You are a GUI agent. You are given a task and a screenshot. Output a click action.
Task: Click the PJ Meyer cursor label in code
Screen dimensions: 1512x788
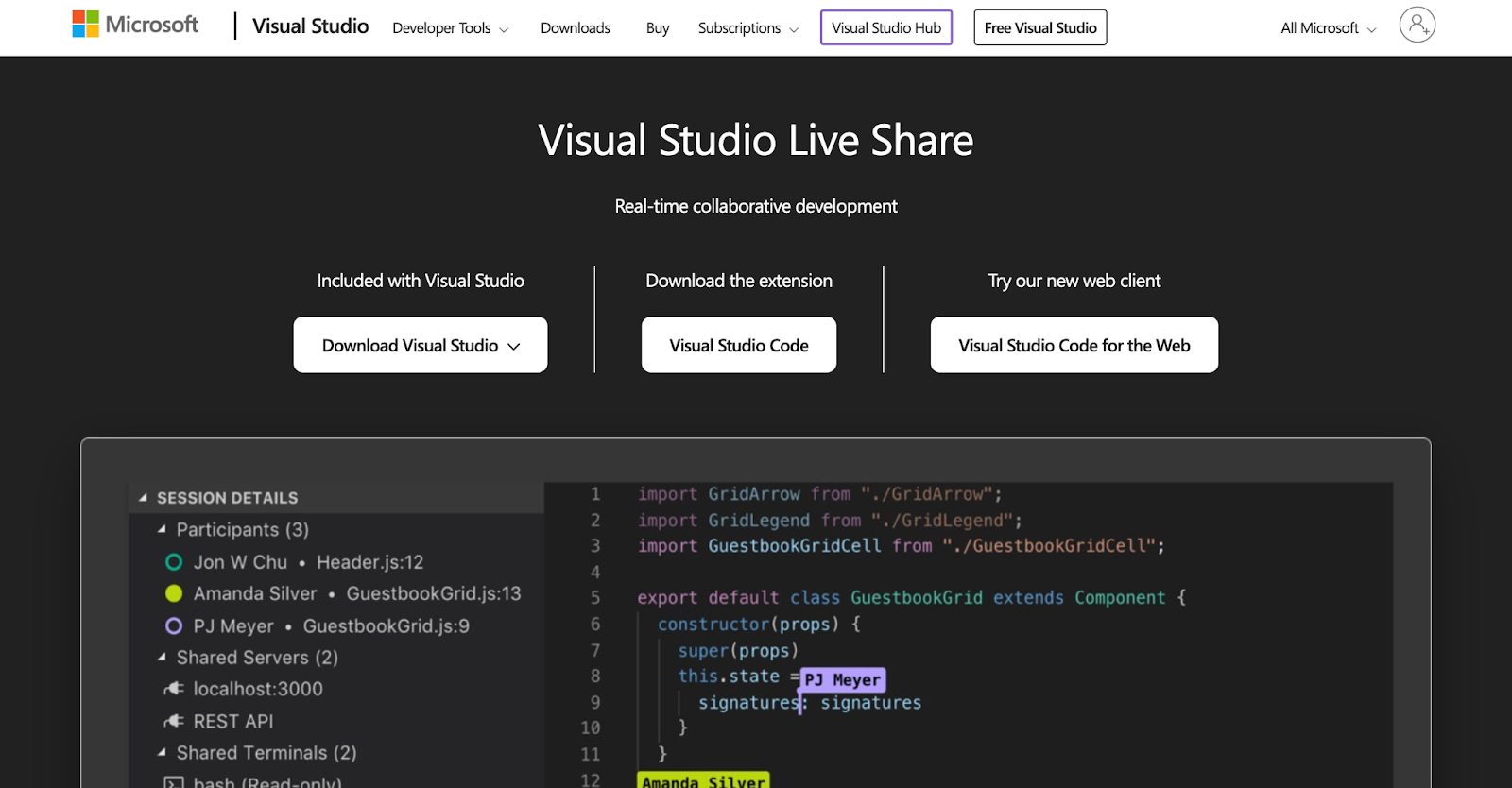click(843, 679)
